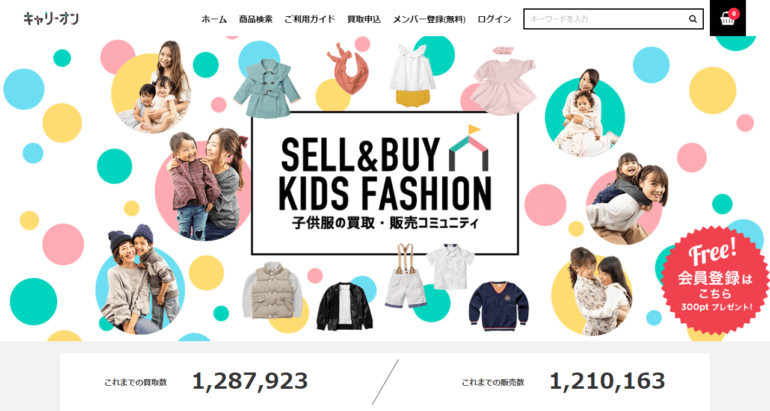Click the cart item count badge
This screenshot has width=770, height=411.
tap(734, 13)
